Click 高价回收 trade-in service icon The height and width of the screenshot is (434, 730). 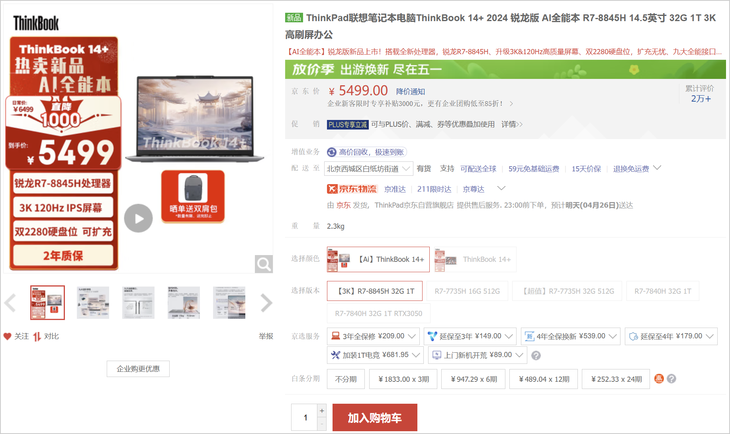pos(331,152)
